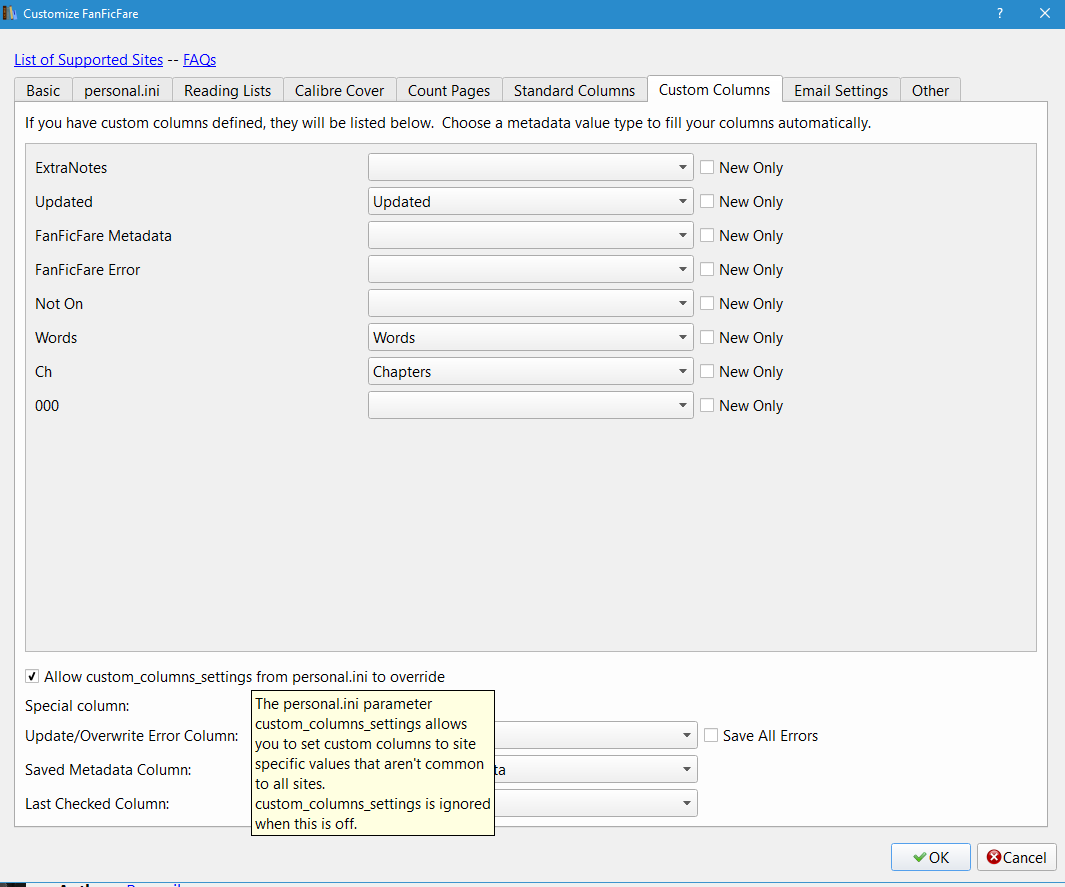Viewport: 1065px width, 887px height.
Task: Open the Email Settings tab
Action: [841, 90]
